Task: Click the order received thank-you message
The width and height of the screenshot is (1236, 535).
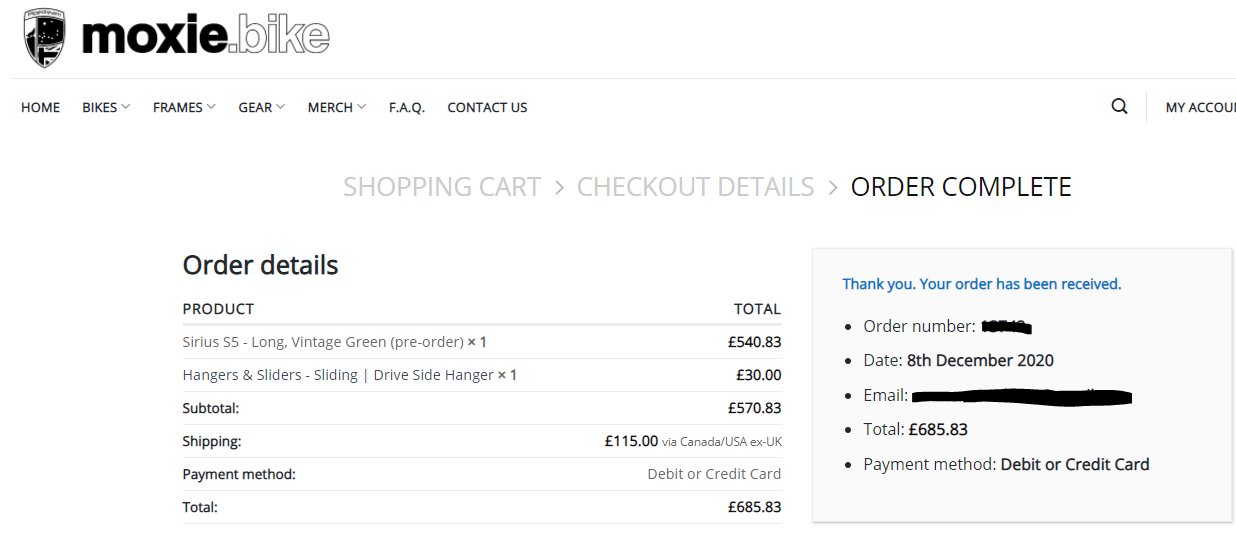Action: point(982,284)
